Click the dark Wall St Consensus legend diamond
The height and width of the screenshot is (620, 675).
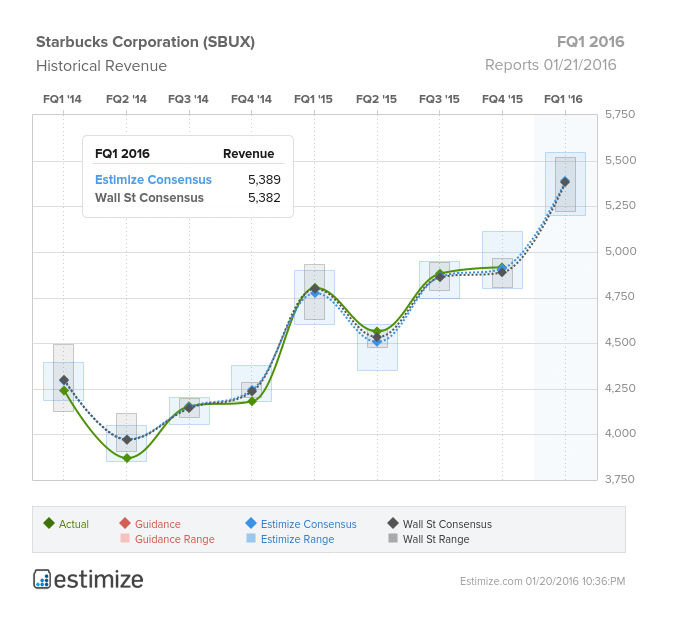point(393,524)
